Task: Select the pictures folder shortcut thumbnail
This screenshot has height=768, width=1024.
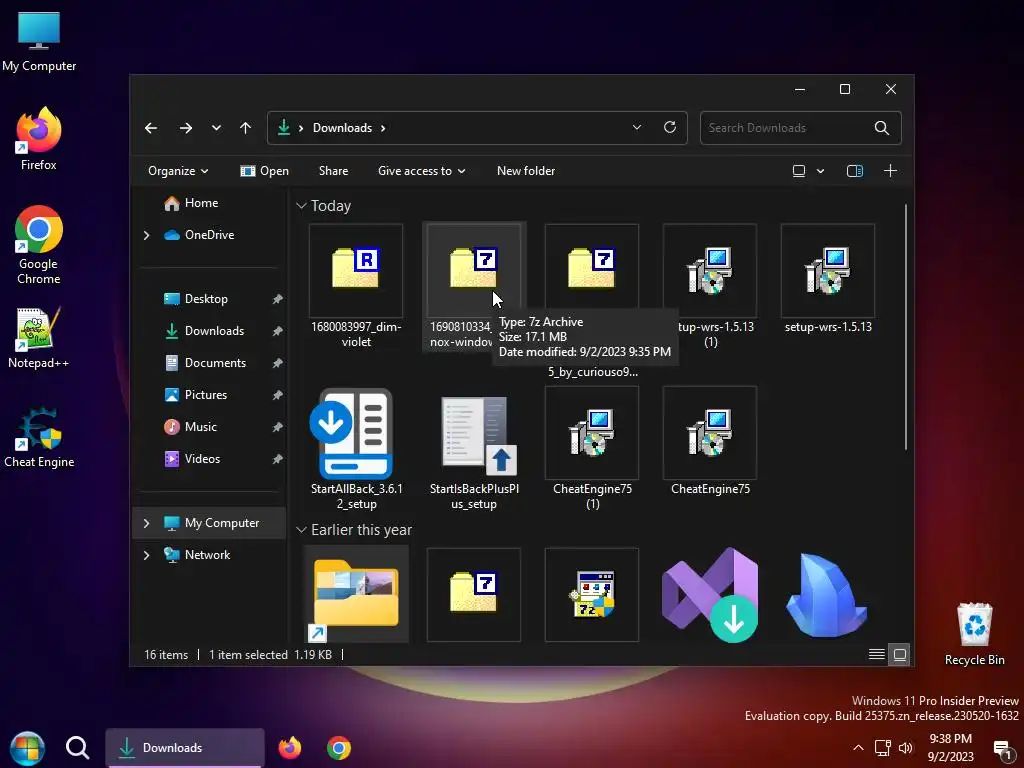Action: click(356, 594)
